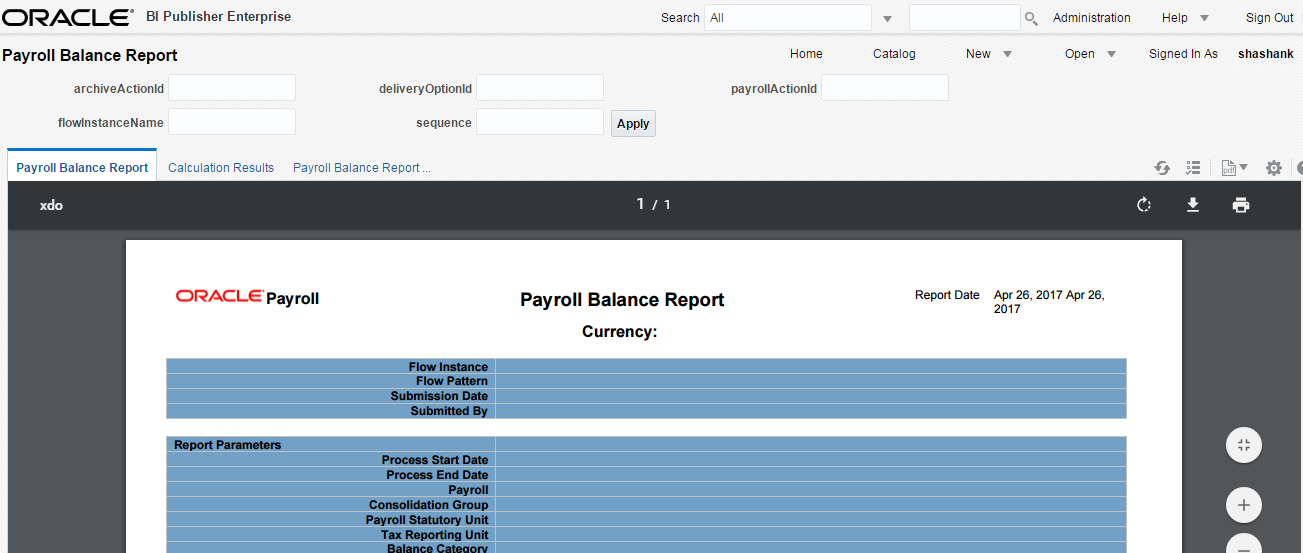
Task: Click the PDF page number field
Action: click(x=641, y=204)
